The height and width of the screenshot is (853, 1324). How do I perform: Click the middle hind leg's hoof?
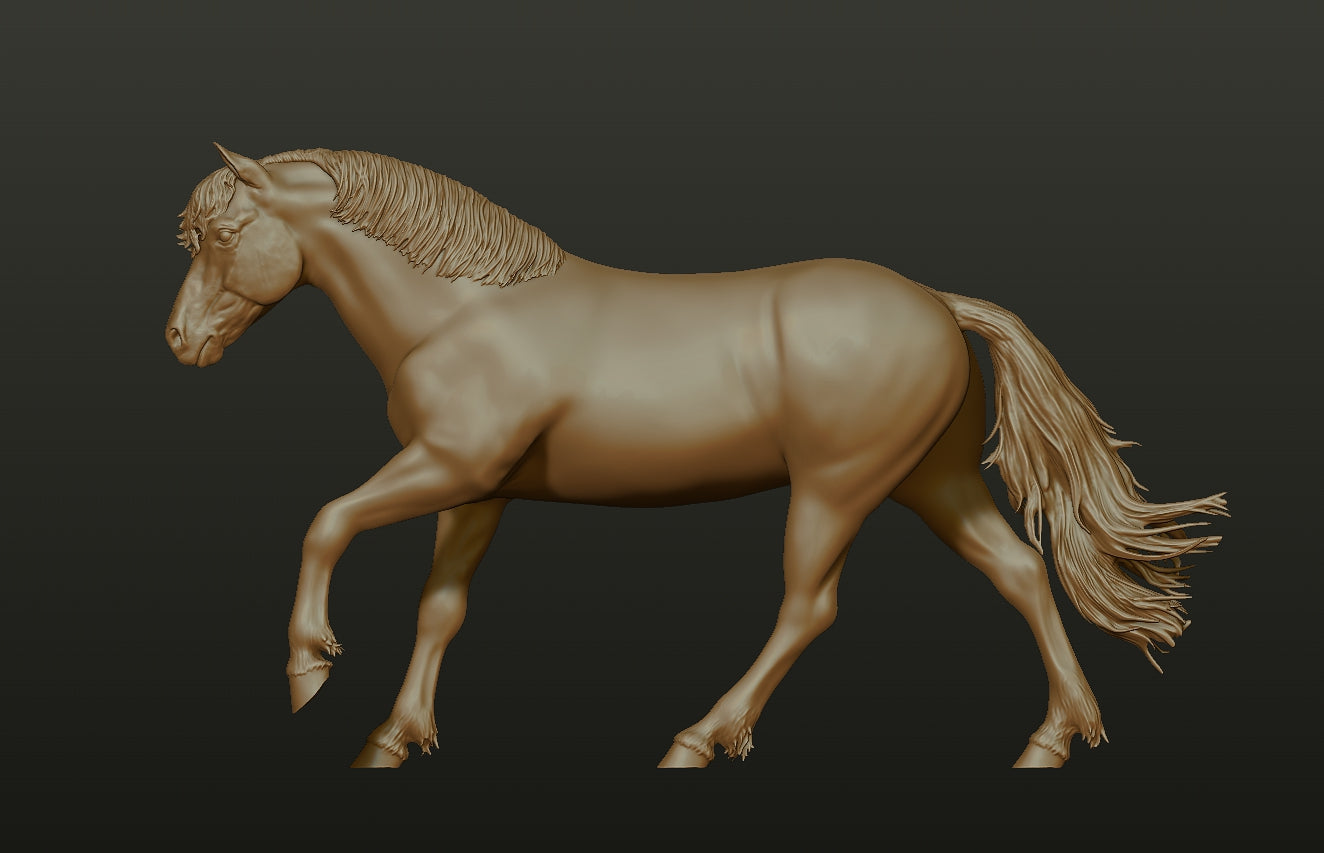coord(683,756)
